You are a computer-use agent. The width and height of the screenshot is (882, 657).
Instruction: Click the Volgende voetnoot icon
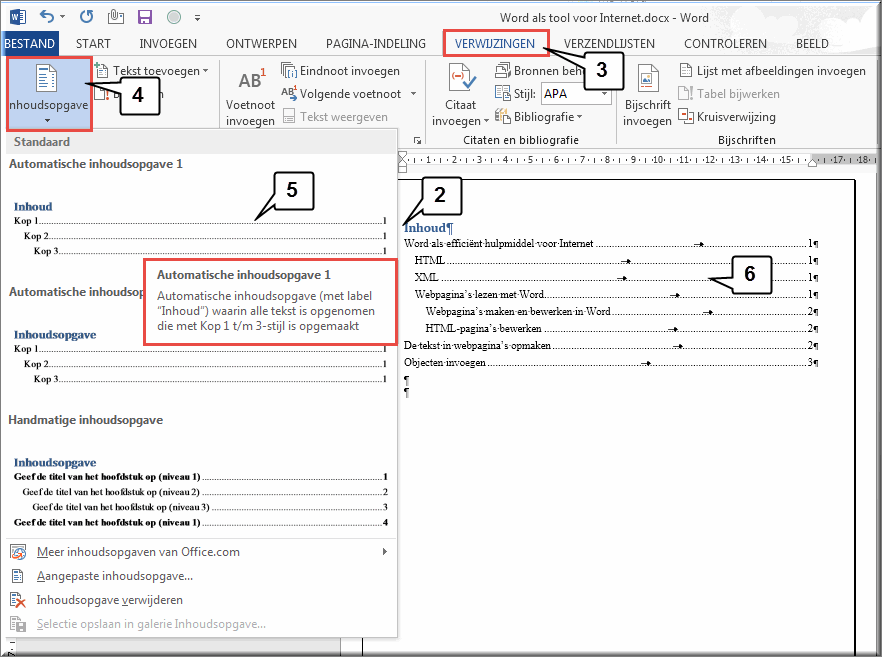coord(289,93)
